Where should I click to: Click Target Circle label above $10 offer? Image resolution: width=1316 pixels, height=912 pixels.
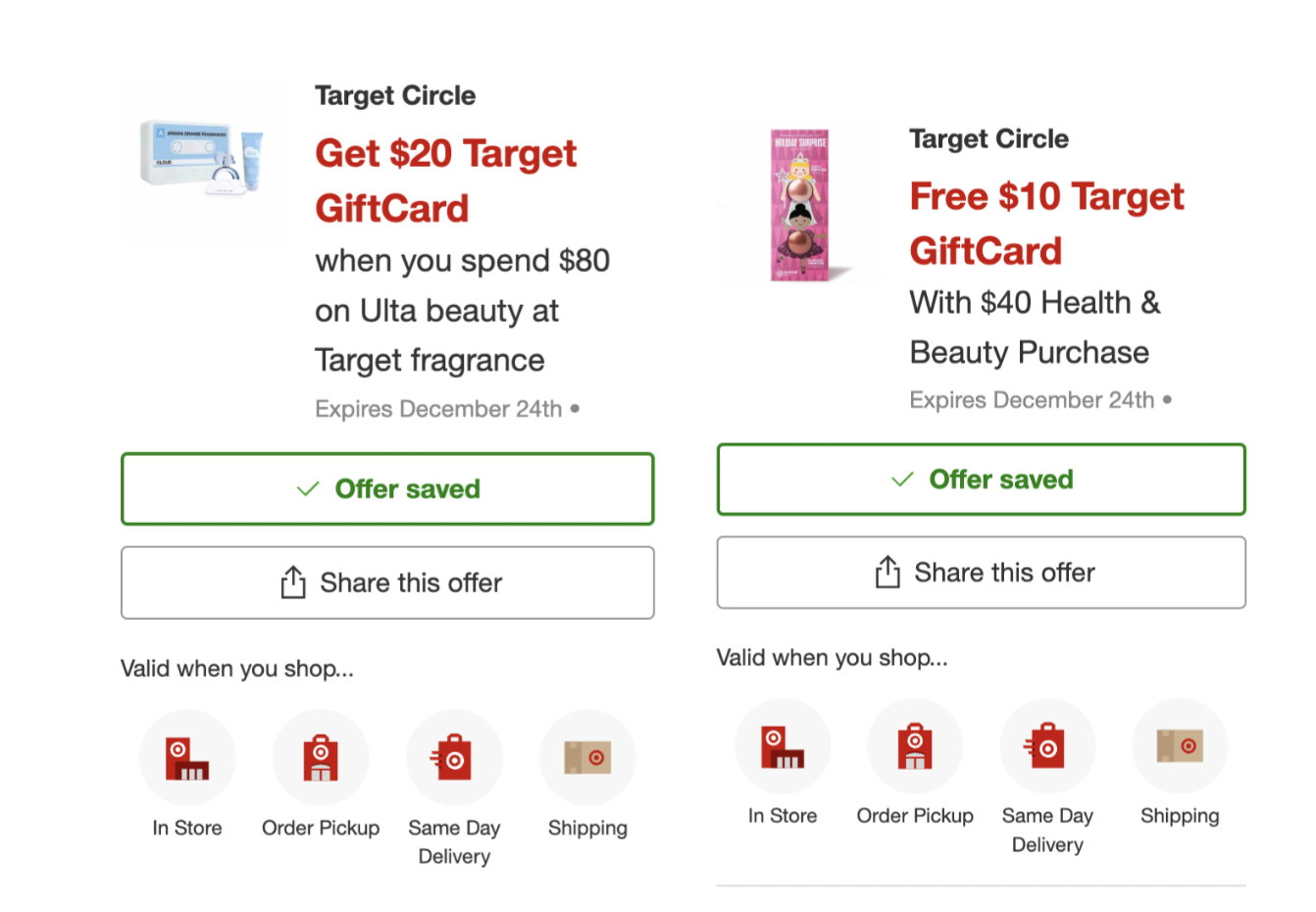[988, 139]
